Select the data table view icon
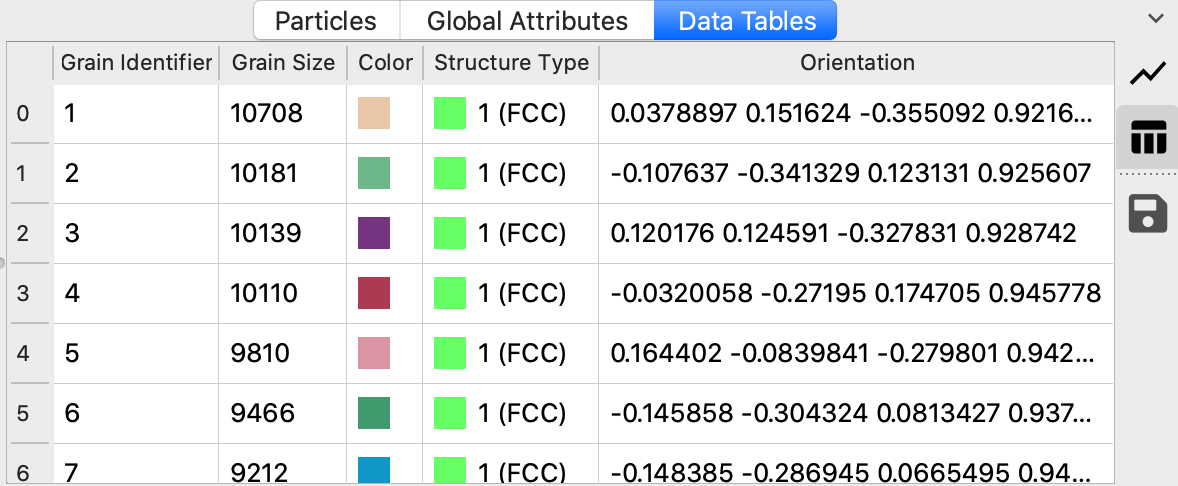This screenshot has width=1178, height=486. [1147, 138]
